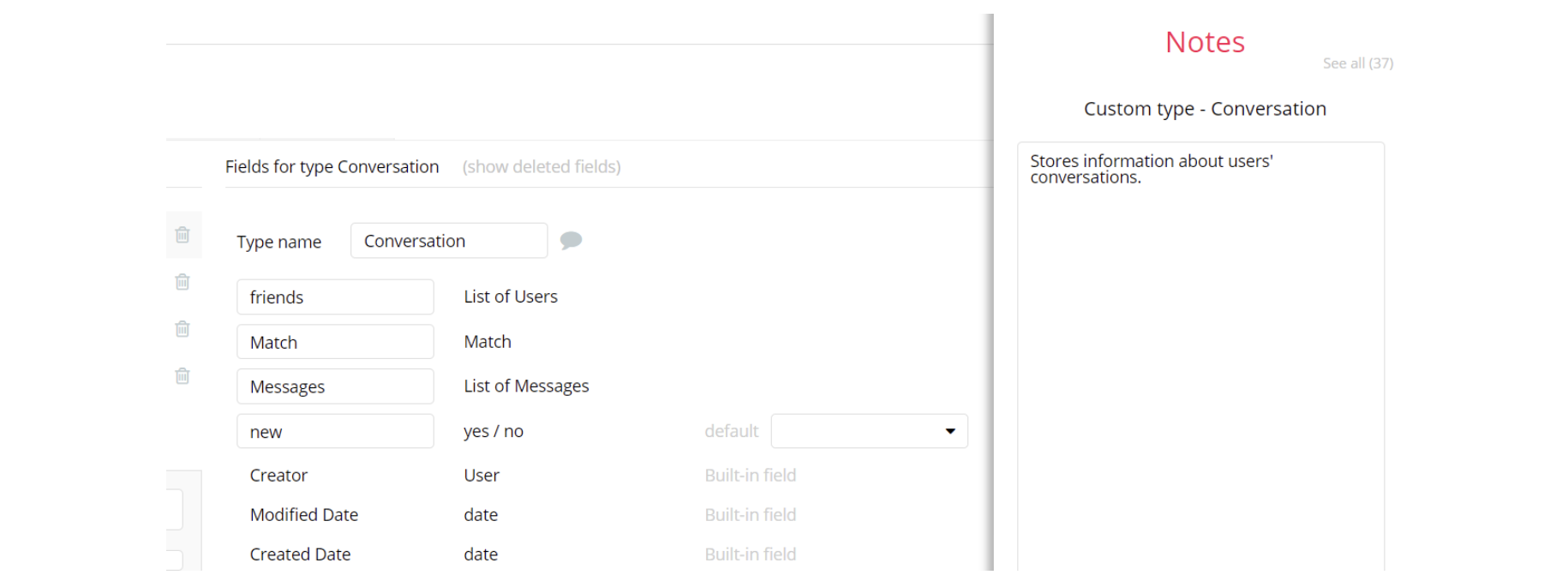Click the second trash icon from the top
Screen dimensions: 1568x581
tap(183, 282)
